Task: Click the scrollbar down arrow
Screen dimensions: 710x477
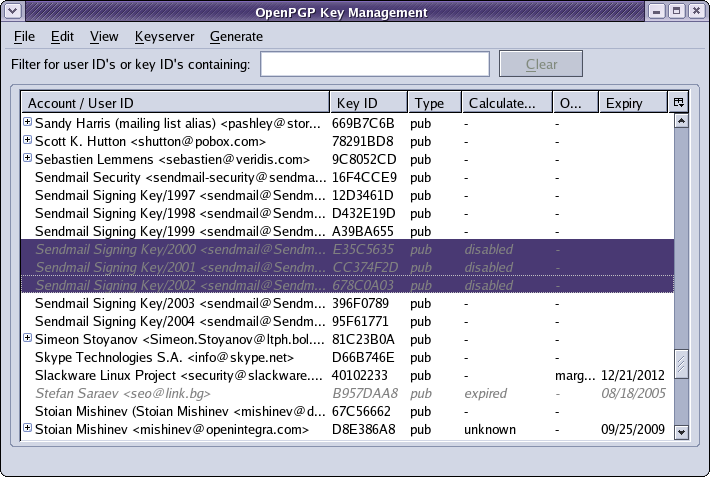Action: click(x=681, y=432)
